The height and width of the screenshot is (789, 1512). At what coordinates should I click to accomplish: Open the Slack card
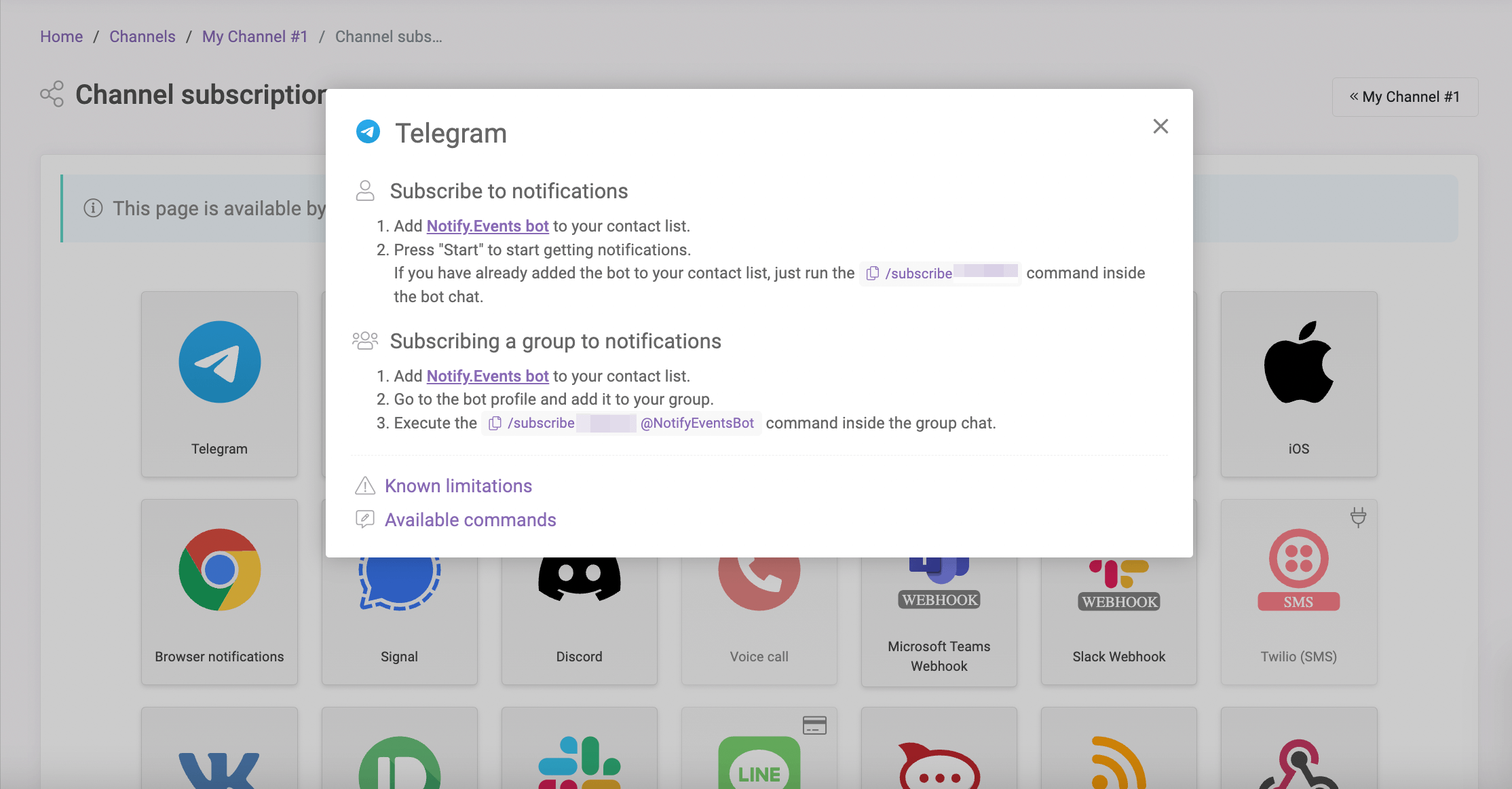[579, 748]
